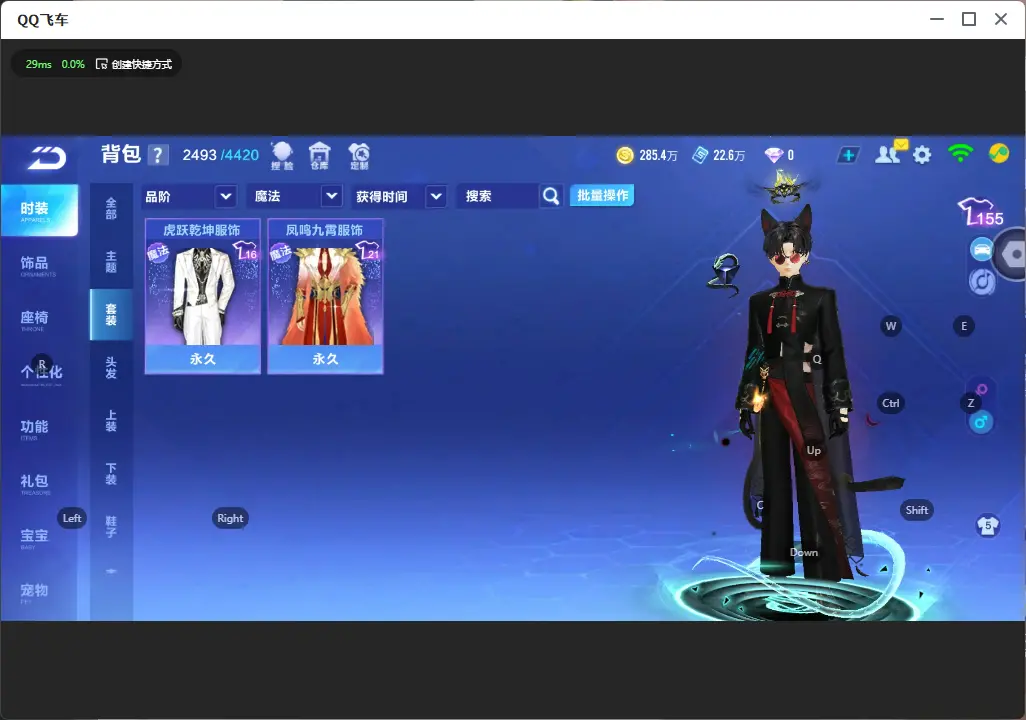
Task: Select the 个性化 personalization tab
Action: 39,373
